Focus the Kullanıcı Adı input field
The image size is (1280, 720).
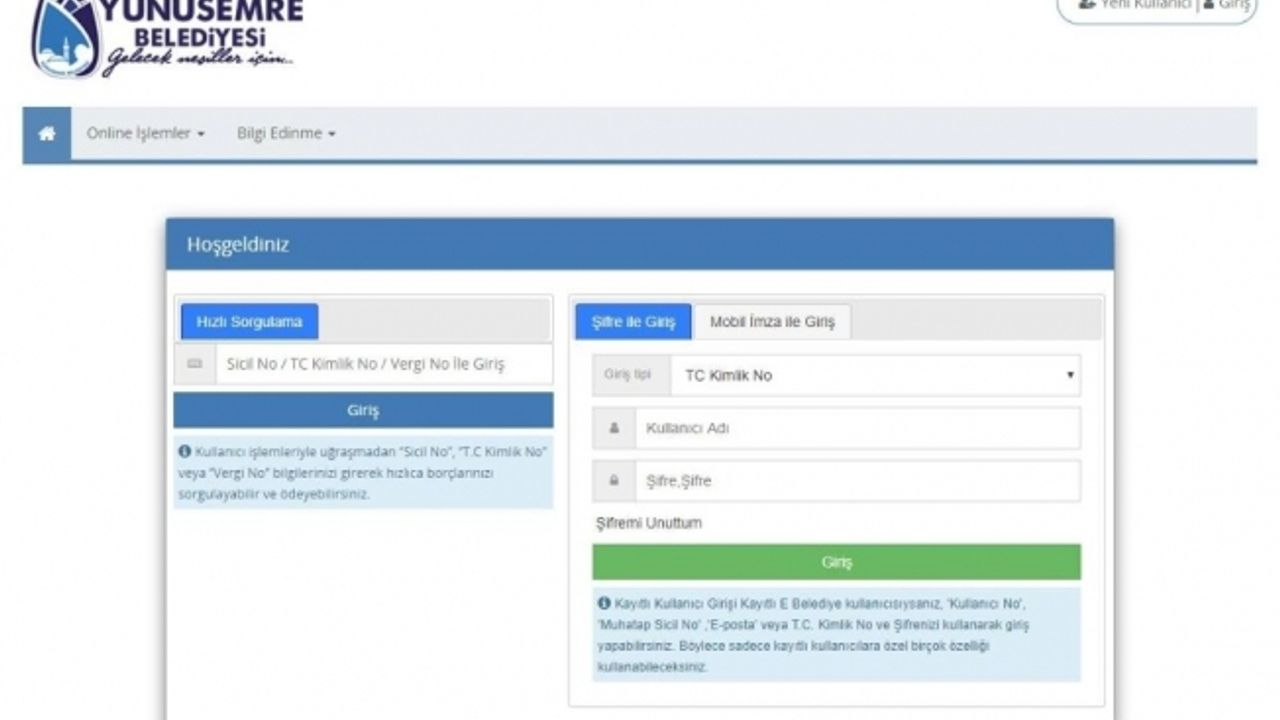coord(857,428)
